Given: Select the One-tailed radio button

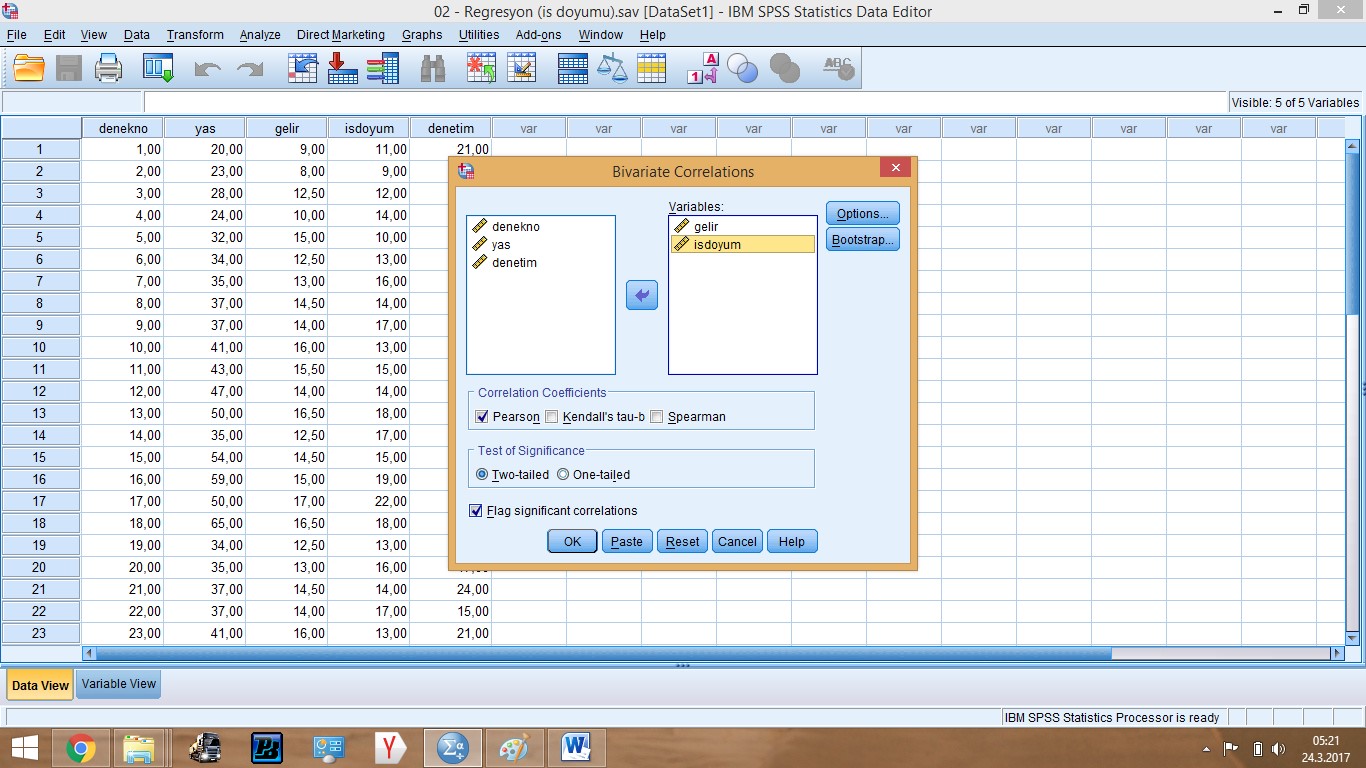Looking at the screenshot, I should coord(563,475).
